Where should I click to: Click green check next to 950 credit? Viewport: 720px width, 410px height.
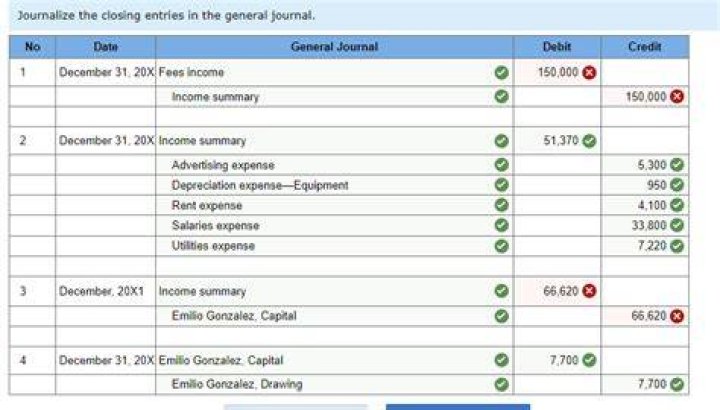coord(677,185)
